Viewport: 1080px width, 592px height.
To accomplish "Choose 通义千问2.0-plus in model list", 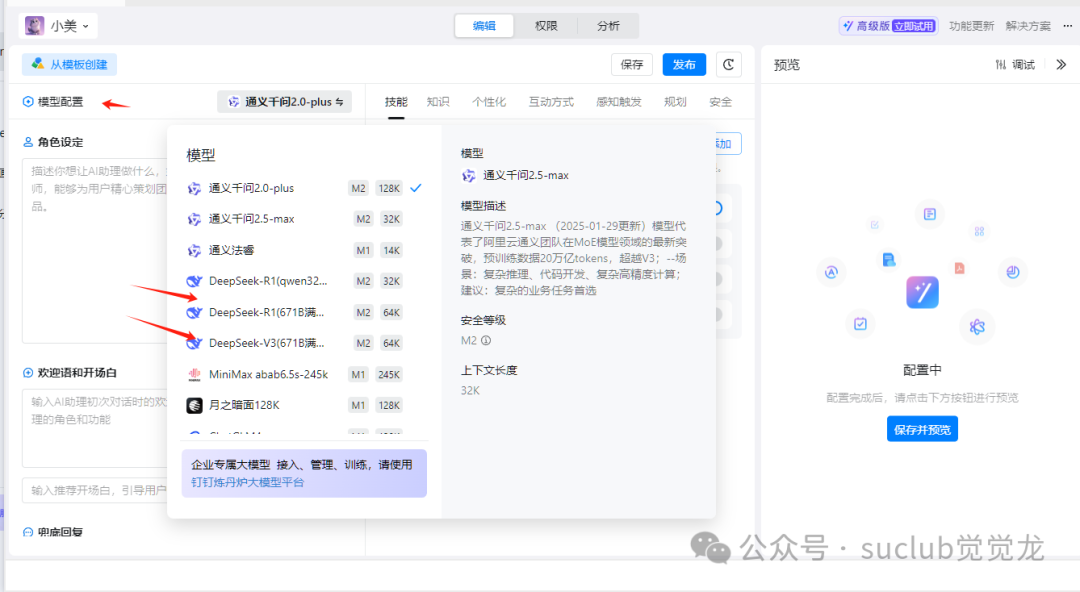I will (x=304, y=188).
